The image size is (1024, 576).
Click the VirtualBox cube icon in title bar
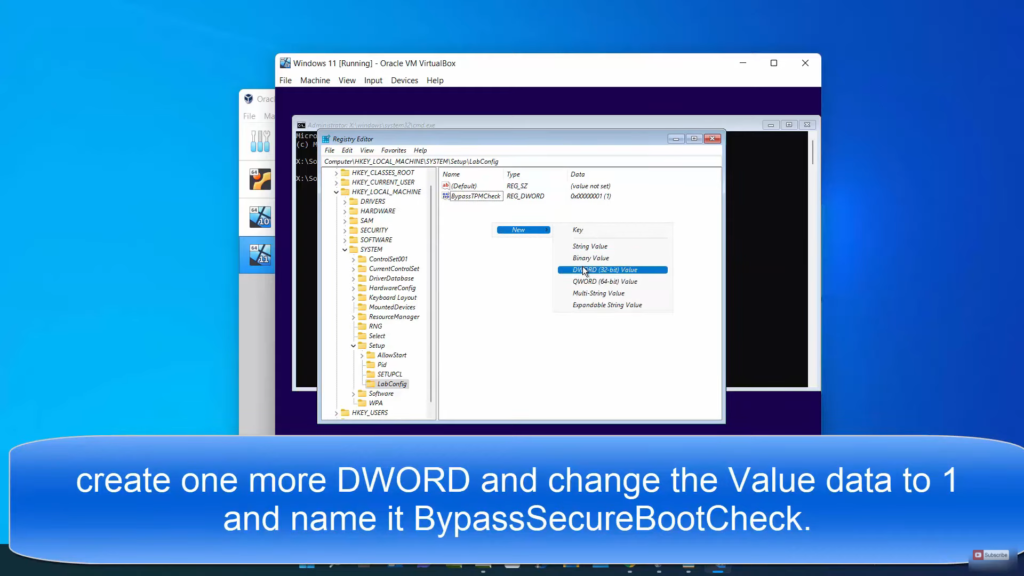(285, 63)
